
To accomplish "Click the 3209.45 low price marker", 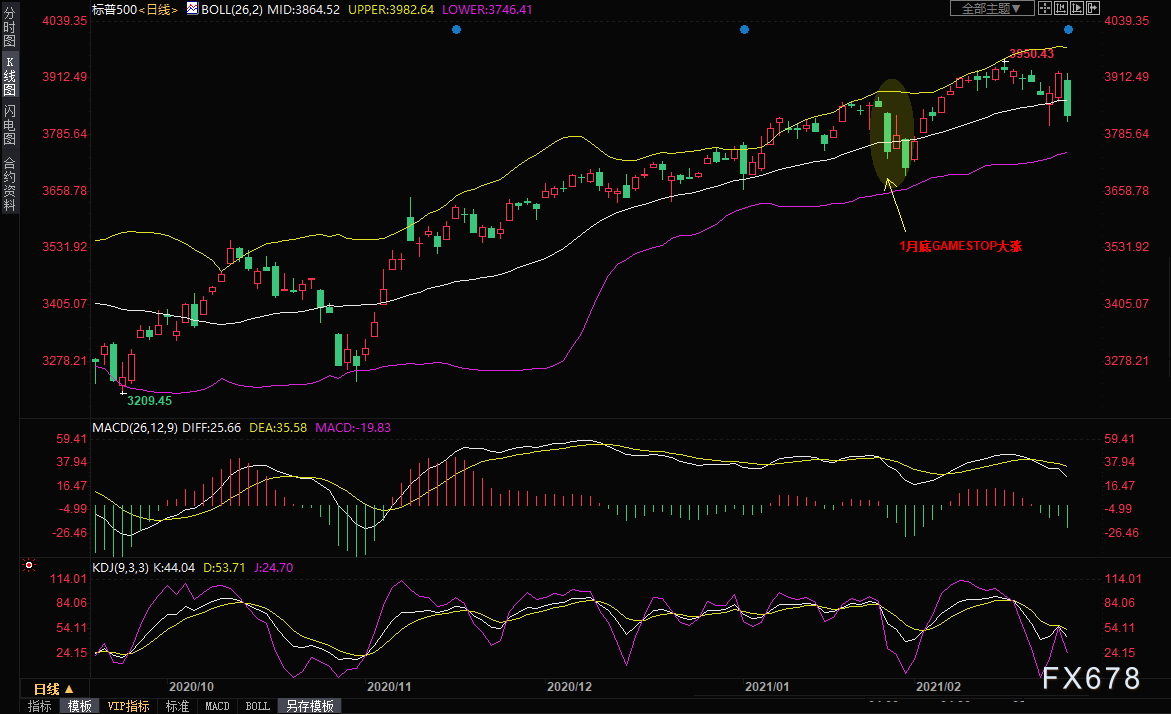I will pos(149,400).
